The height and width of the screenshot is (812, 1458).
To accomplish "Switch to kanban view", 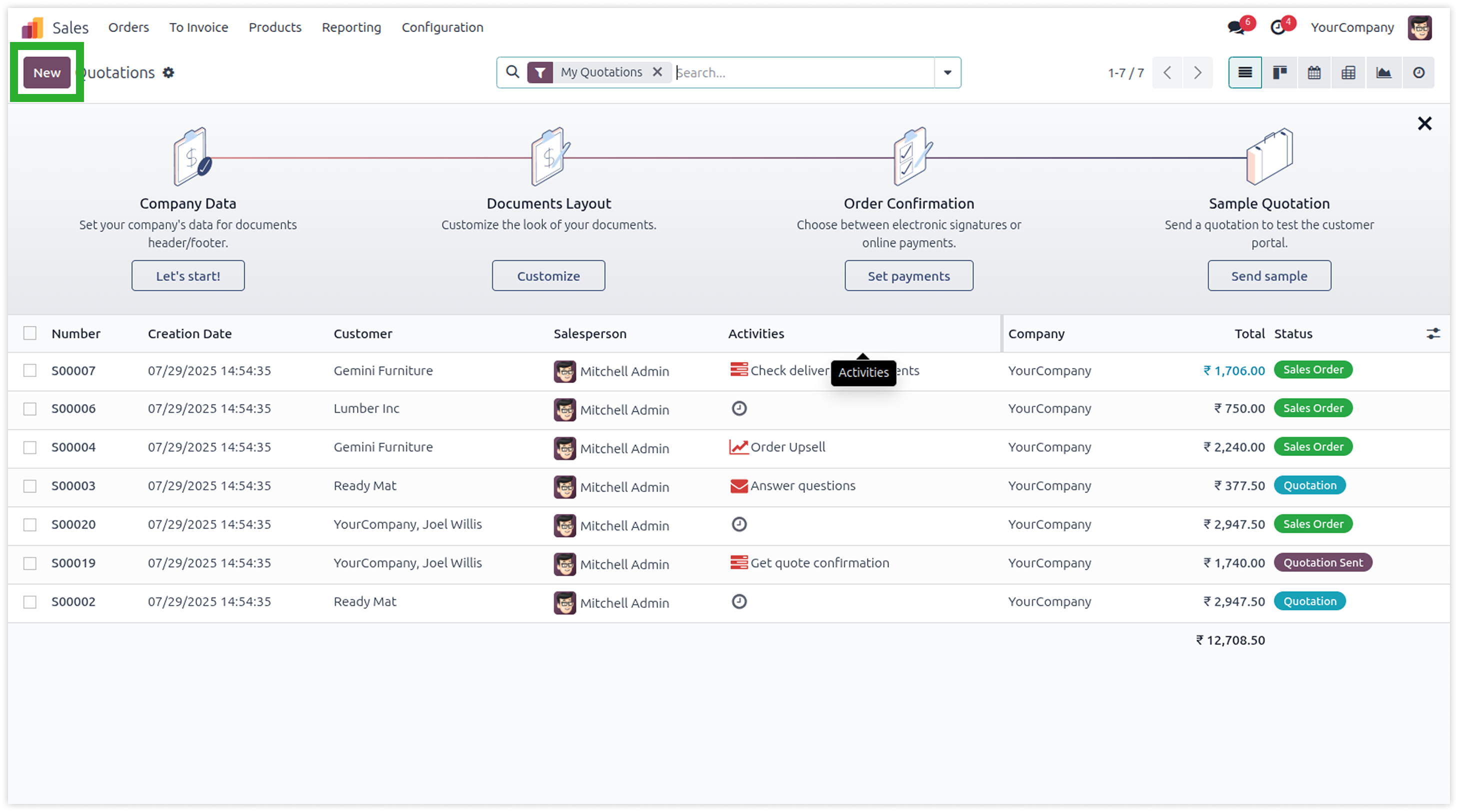I will (1279, 72).
